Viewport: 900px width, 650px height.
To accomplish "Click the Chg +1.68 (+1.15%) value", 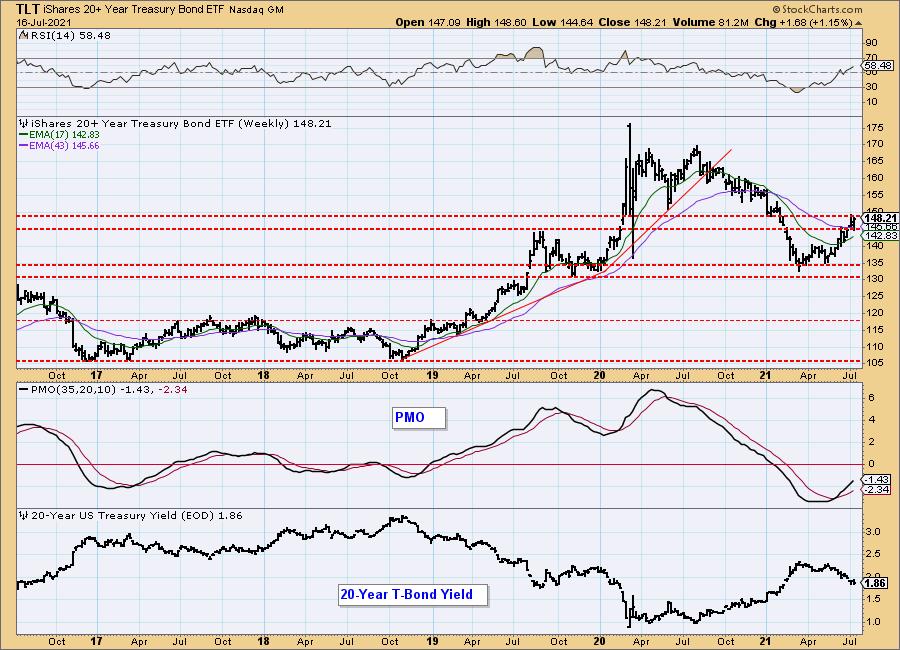I will 804,22.
